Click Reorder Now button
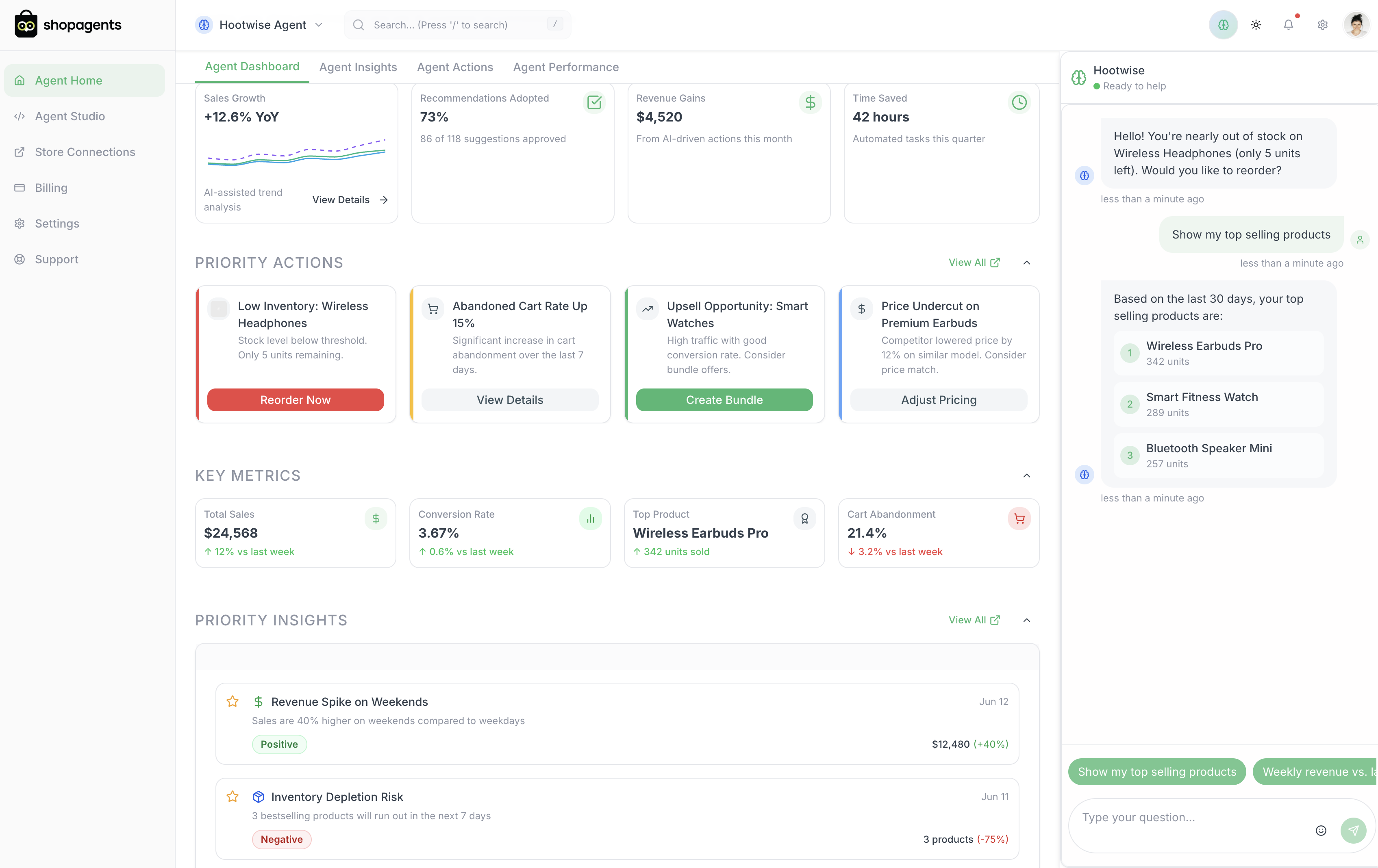Image resolution: width=1378 pixels, height=868 pixels. point(295,400)
